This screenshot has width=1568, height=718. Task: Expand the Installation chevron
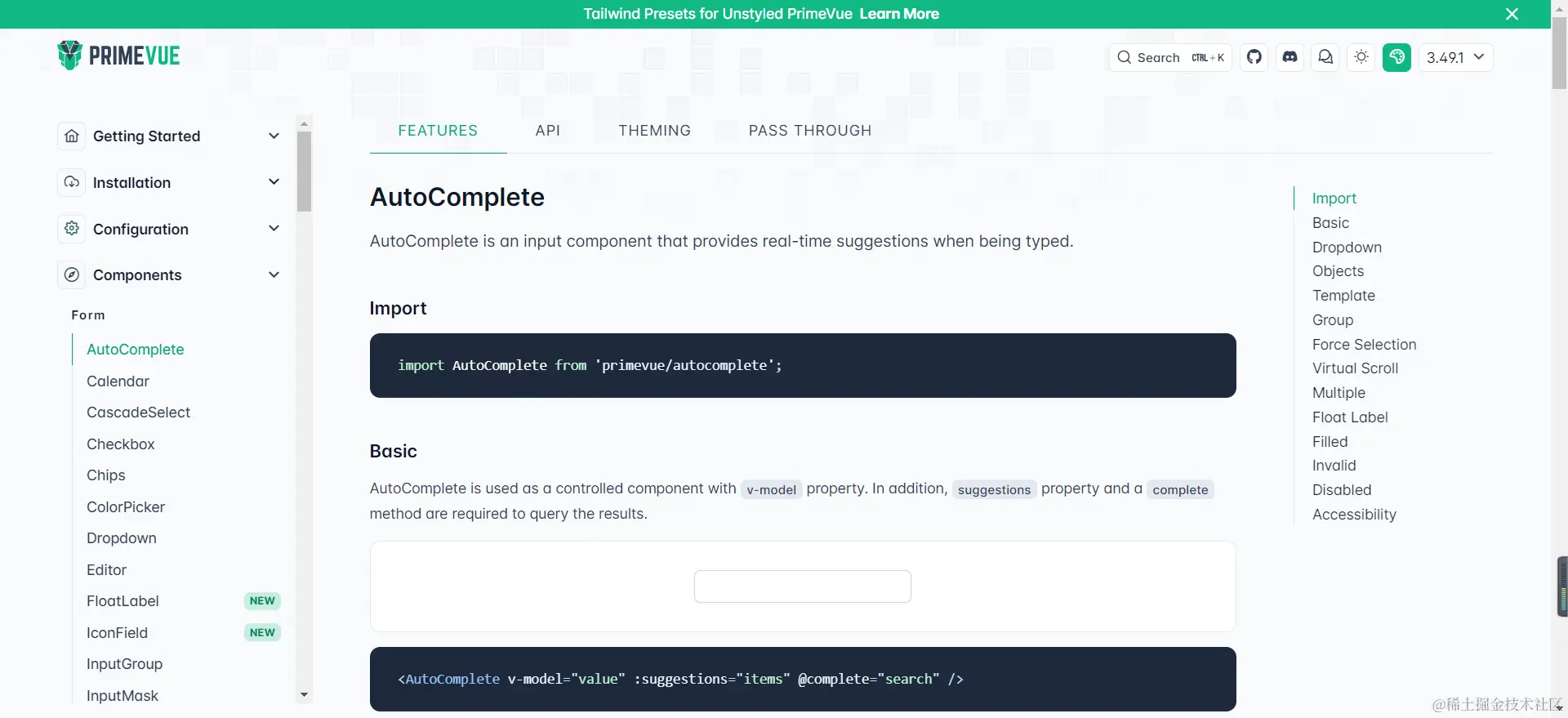[274, 182]
